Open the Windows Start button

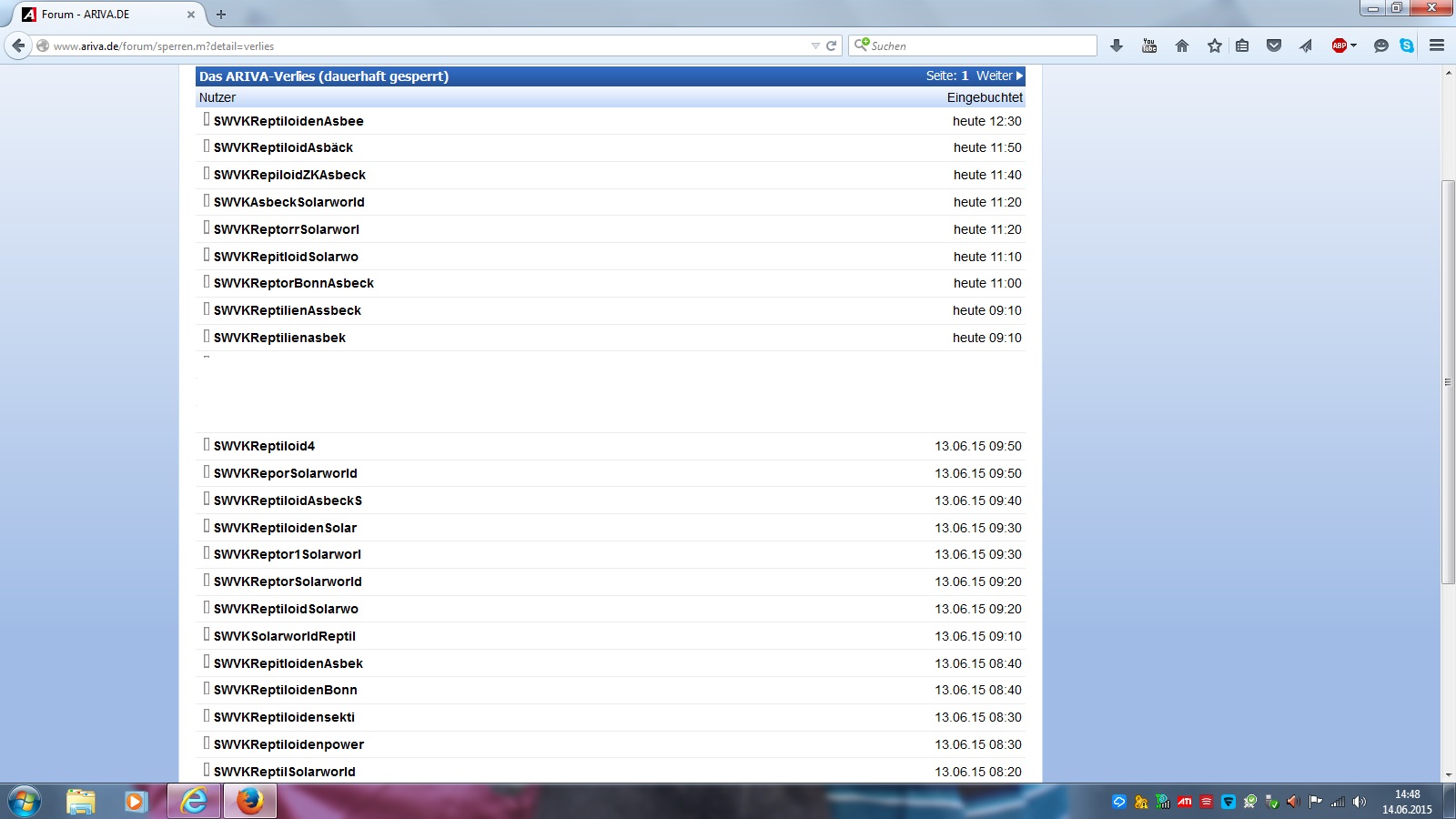point(25,801)
